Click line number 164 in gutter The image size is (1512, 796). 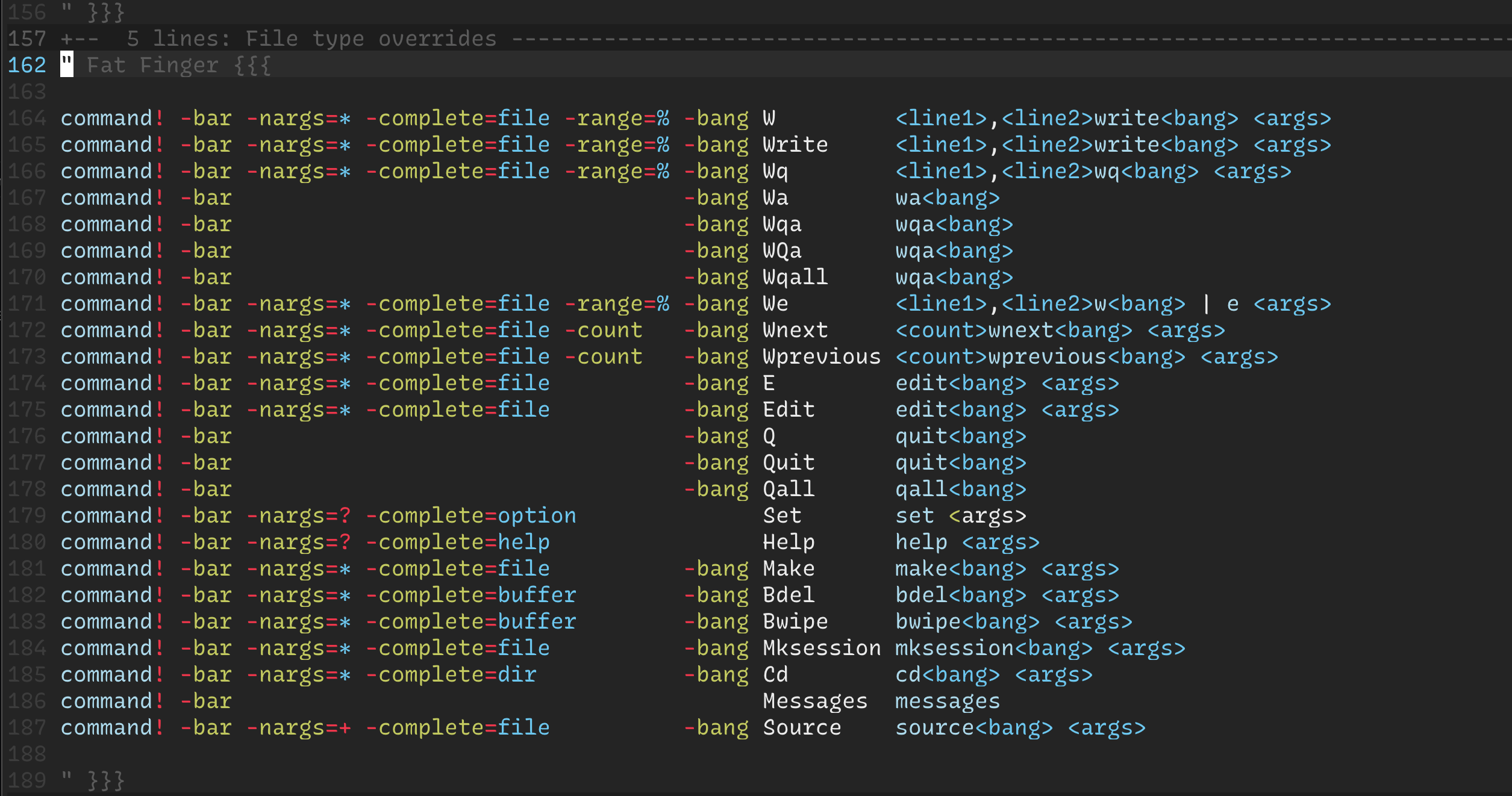point(27,118)
